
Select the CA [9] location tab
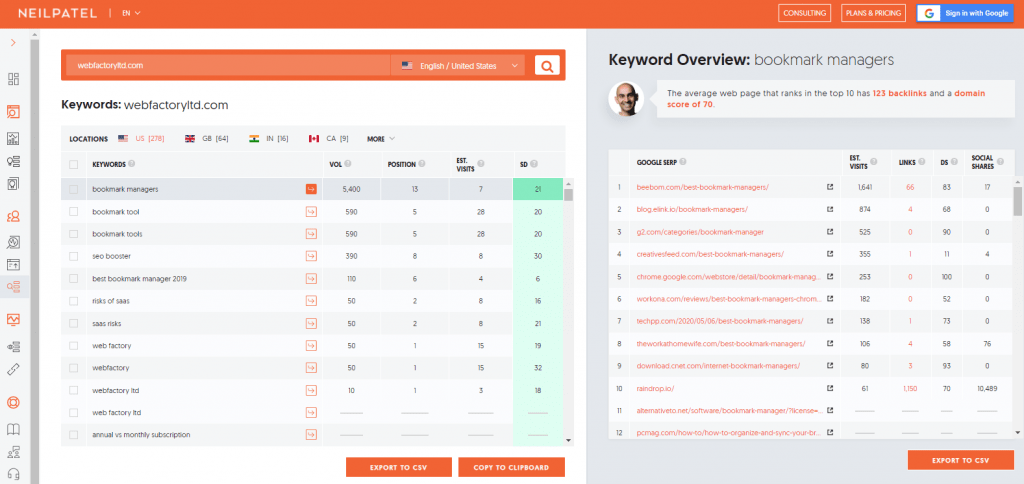[x=328, y=138]
